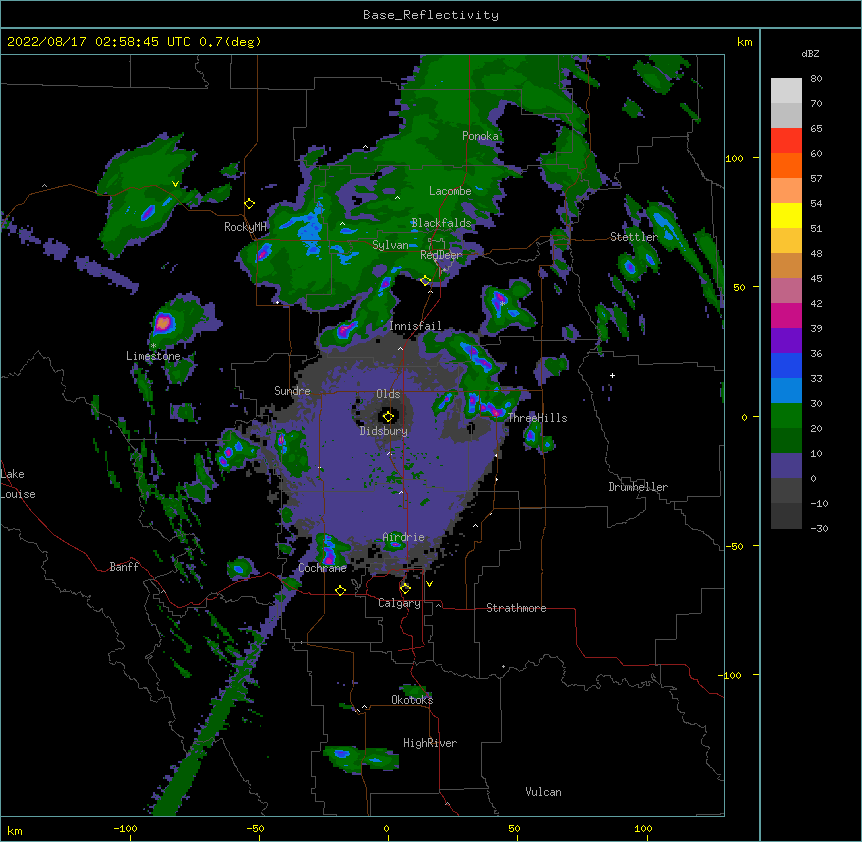
Task: Click the yellow V marker northeast of Calgary
Action: [429, 584]
